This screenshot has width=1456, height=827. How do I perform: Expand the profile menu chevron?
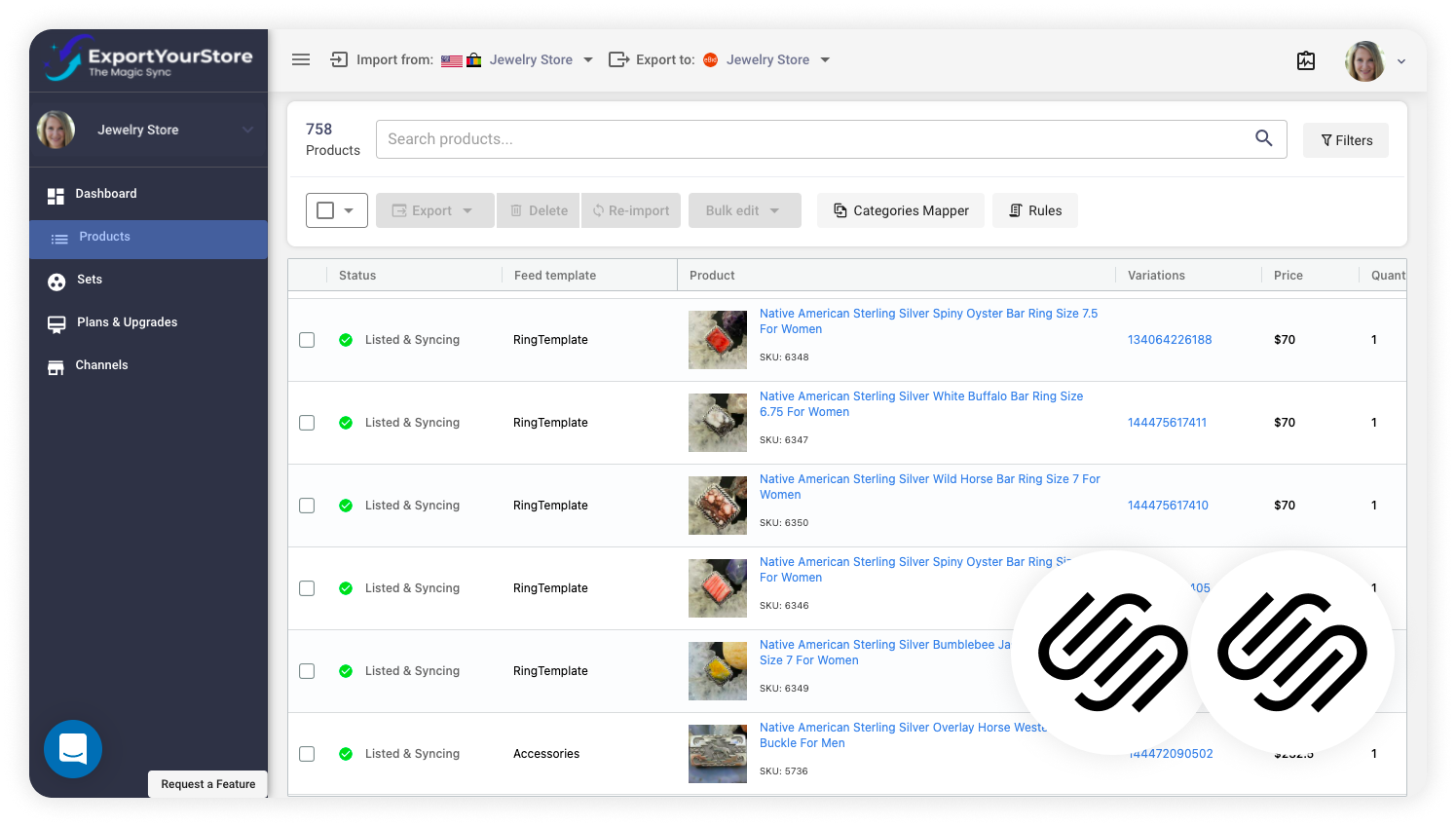[1401, 61]
